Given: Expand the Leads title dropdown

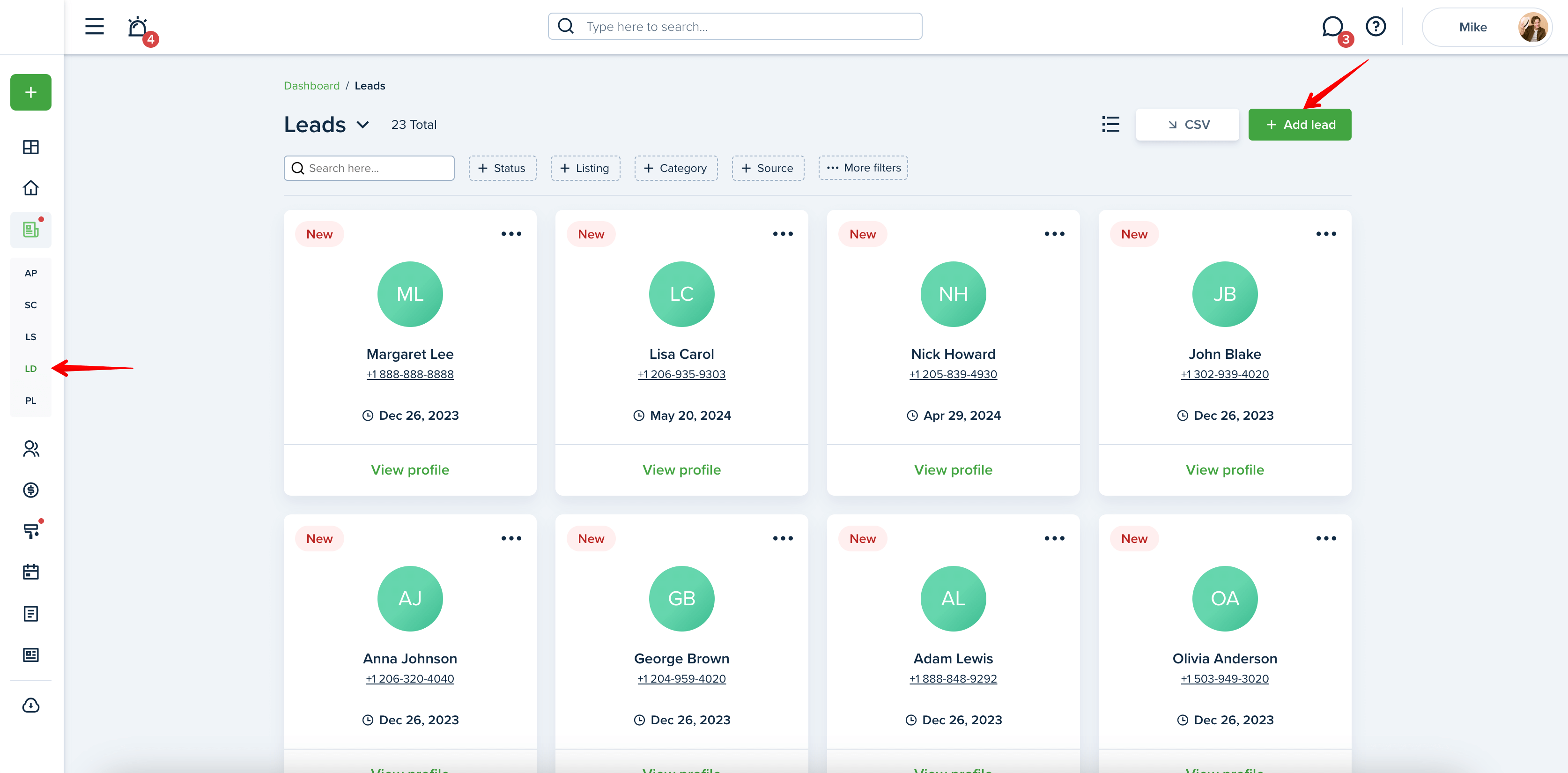Looking at the screenshot, I should [x=363, y=125].
